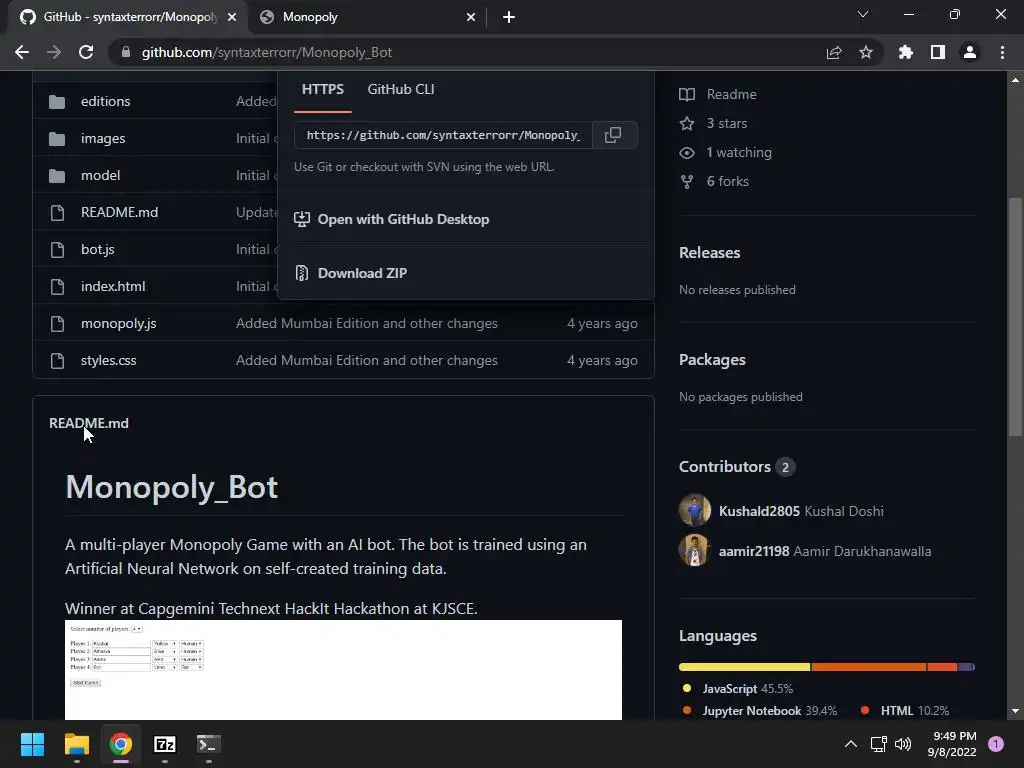The height and width of the screenshot is (768, 1024).
Task: Open Chrome profile menu
Action: click(970, 52)
